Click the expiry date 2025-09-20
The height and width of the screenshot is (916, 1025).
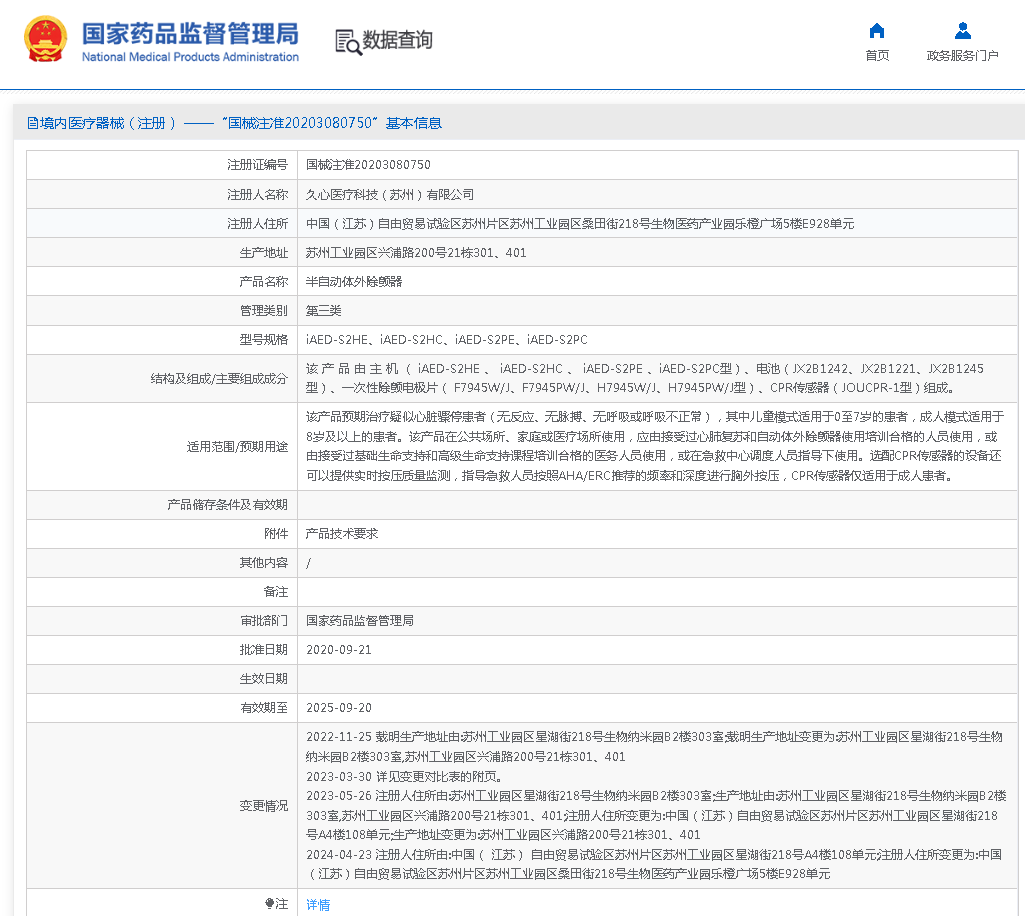tap(338, 708)
